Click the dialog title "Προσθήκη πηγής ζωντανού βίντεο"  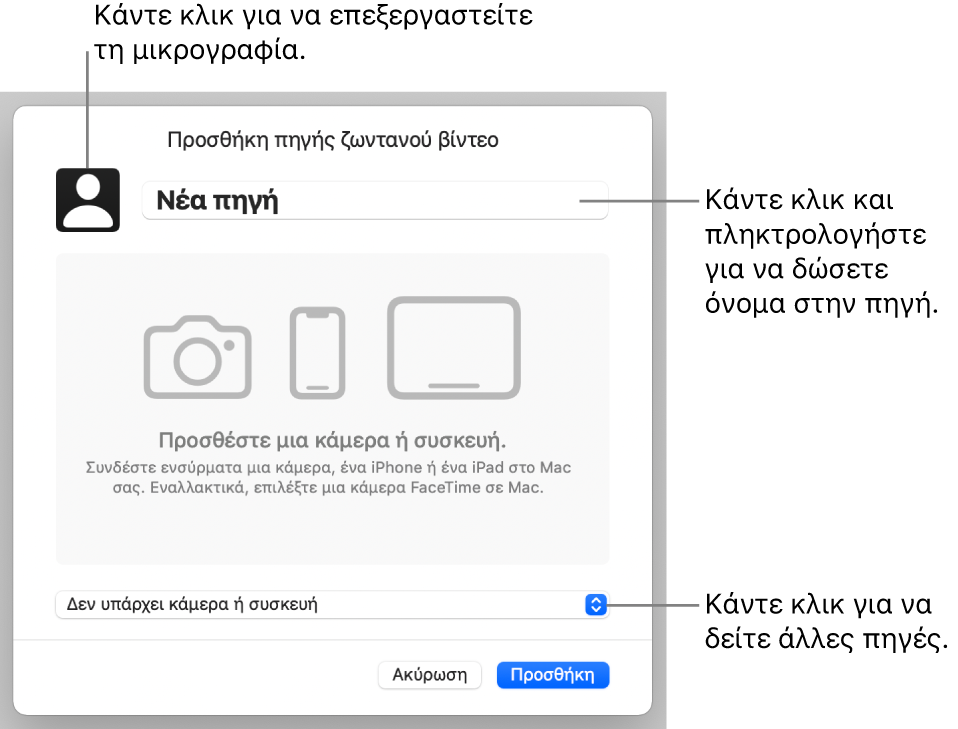tap(332, 140)
